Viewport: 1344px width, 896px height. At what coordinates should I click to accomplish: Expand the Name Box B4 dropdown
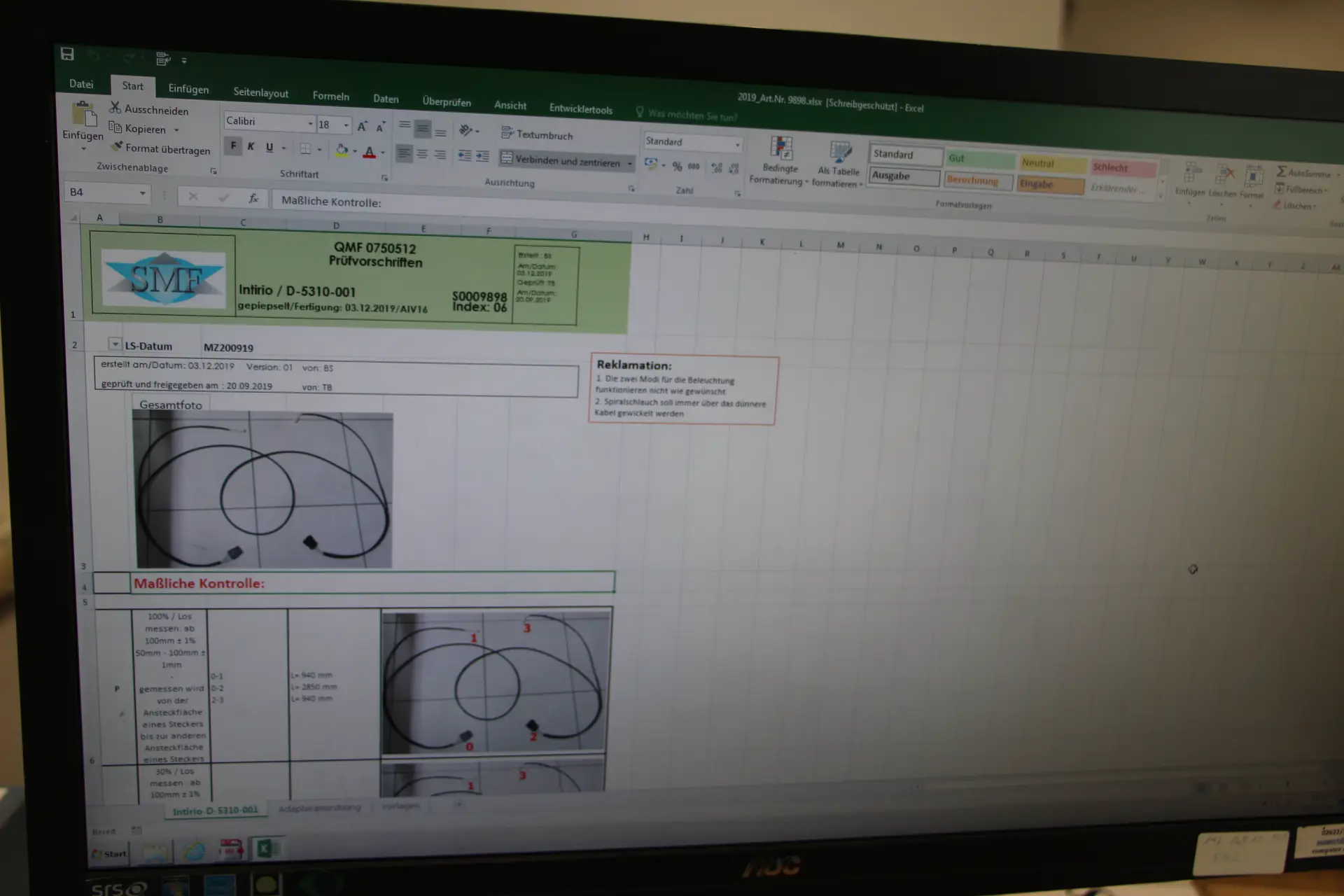click(x=142, y=192)
